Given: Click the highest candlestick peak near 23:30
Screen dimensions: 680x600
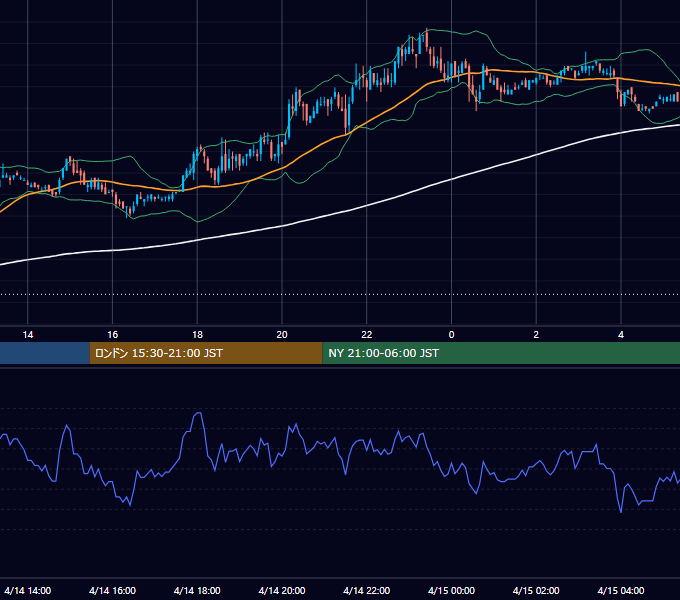Looking at the screenshot, I should click(427, 38).
